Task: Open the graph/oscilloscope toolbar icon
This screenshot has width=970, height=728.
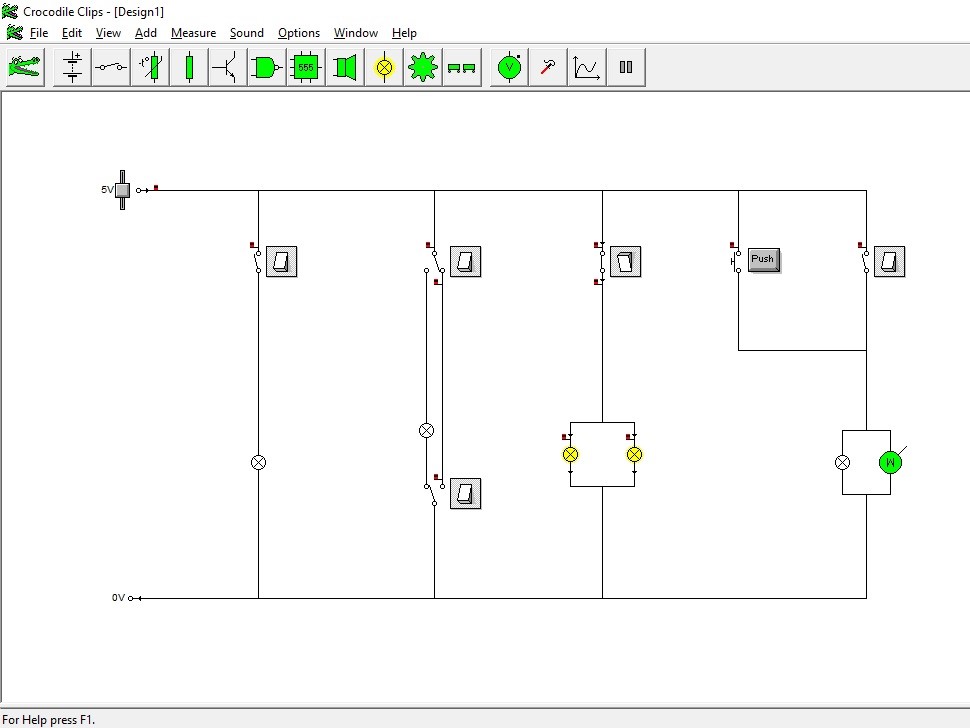Action: pos(586,67)
